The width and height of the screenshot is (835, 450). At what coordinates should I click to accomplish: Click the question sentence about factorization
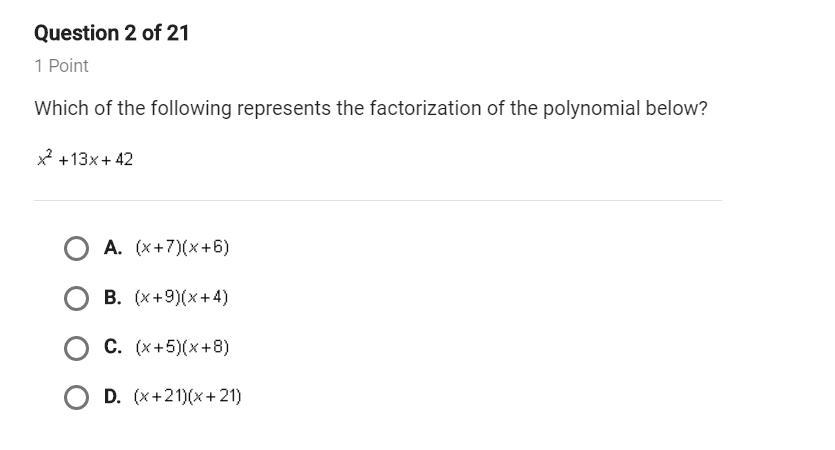(x=371, y=109)
